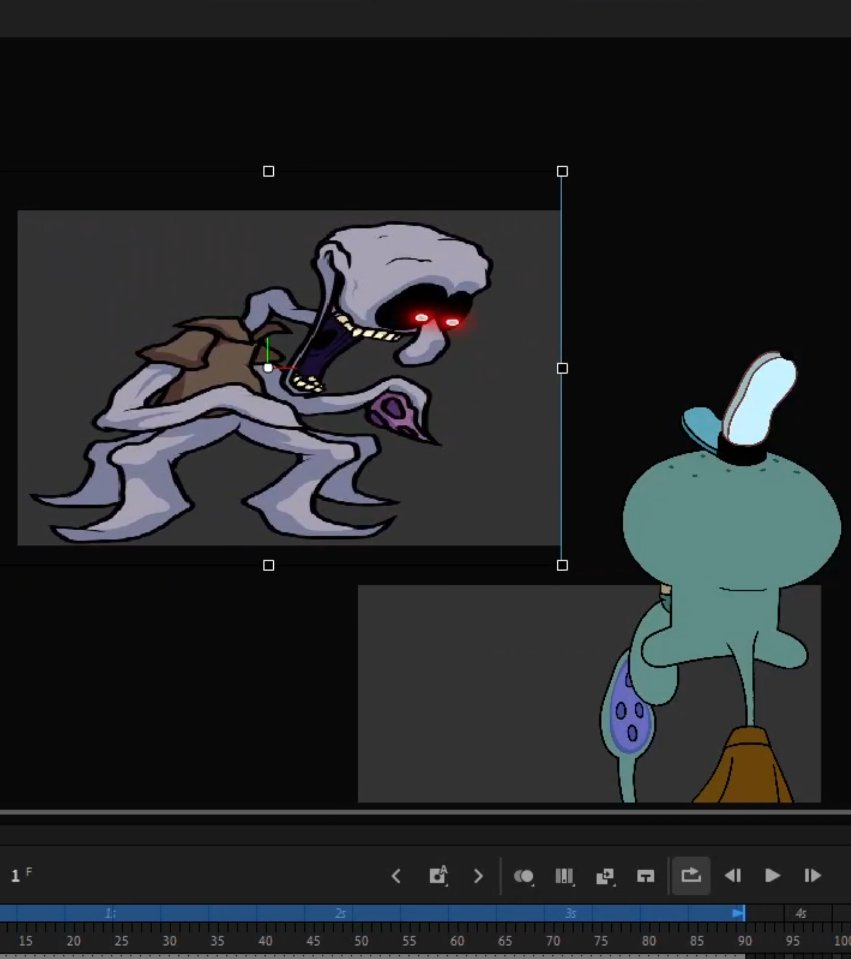Click the bottom-middle transform handle

pos(269,566)
